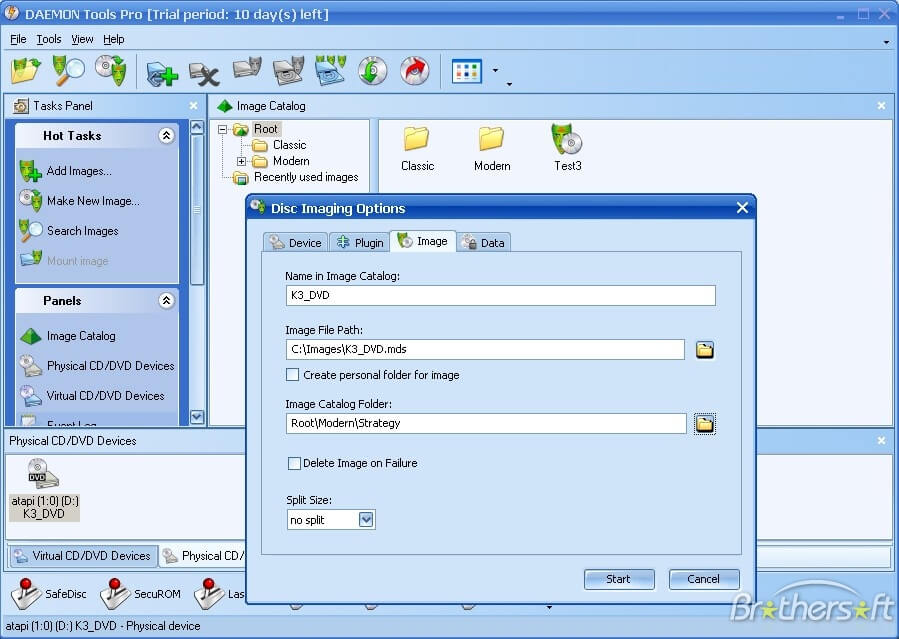Select the Modern folder thumbnail in catalog
899x639 pixels.
pos(492,149)
